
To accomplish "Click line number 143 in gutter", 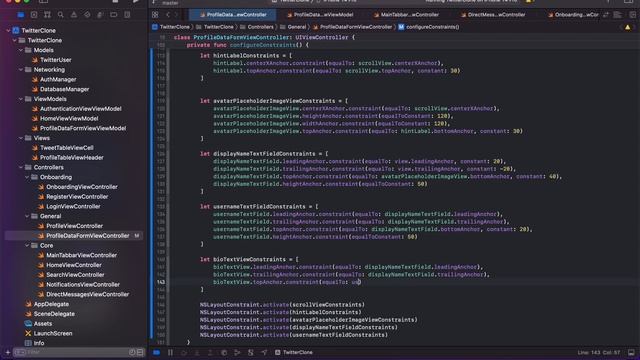I will click(161, 282).
